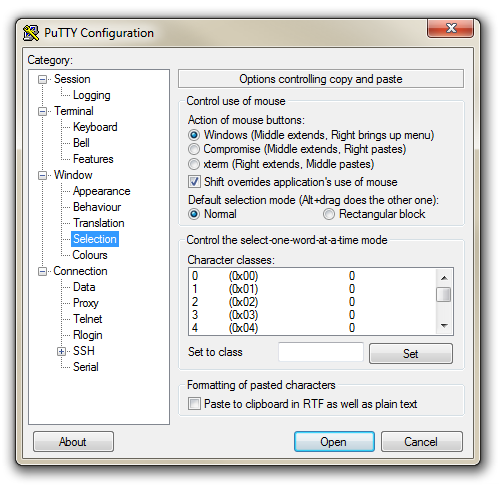Screen dimensions: 502x487
Task: Select the Window category
Action: [73, 175]
